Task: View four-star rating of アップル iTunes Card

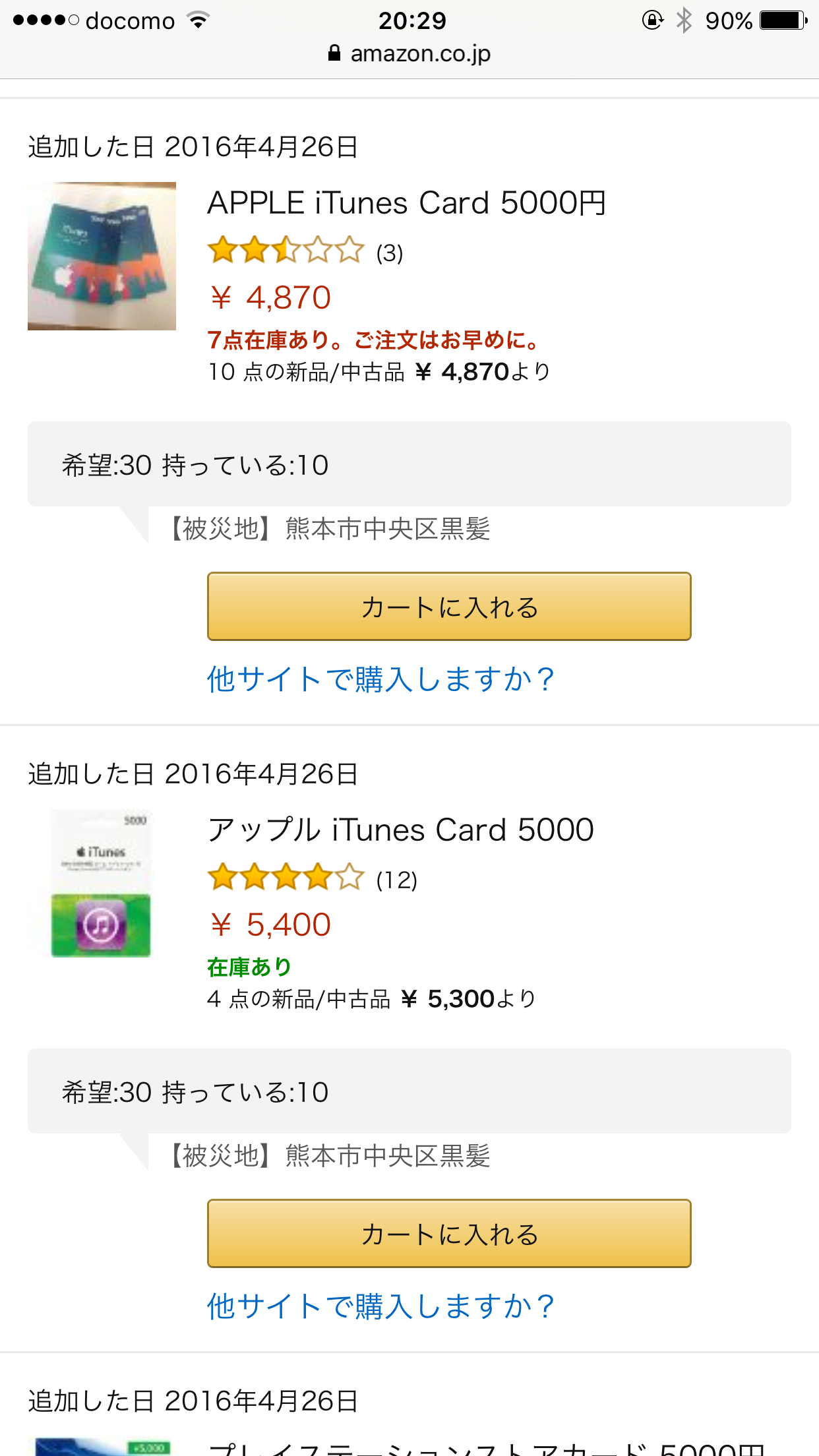Action: [x=286, y=878]
